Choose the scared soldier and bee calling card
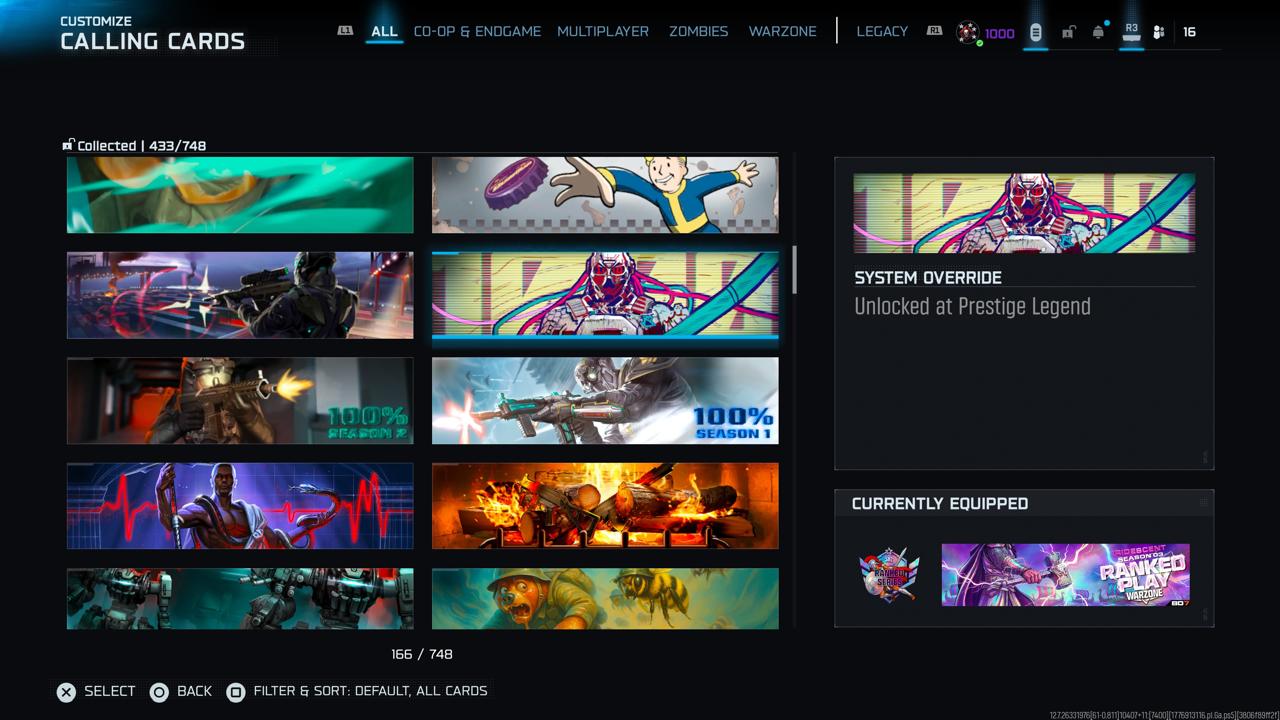 coord(605,598)
